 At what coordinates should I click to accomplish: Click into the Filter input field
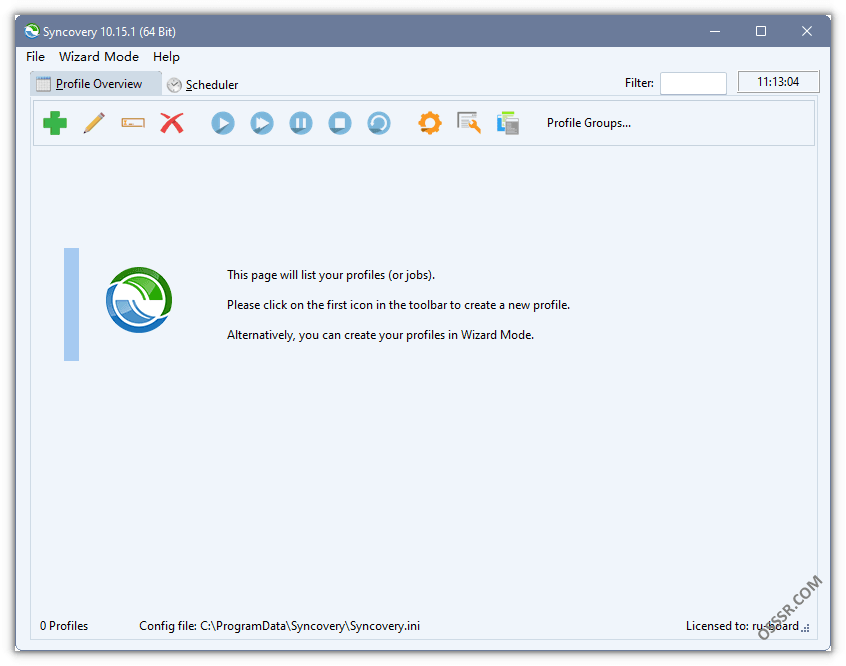pyautogui.click(x=693, y=83)
